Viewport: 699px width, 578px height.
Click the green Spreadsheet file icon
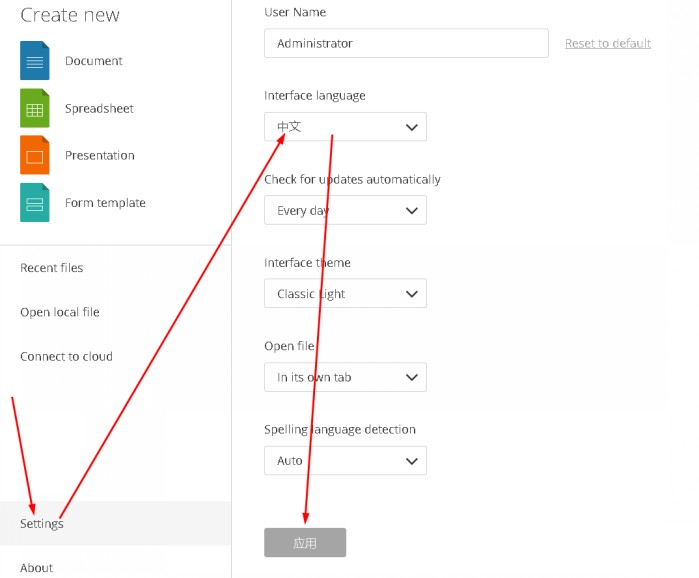tap(35, 108)
